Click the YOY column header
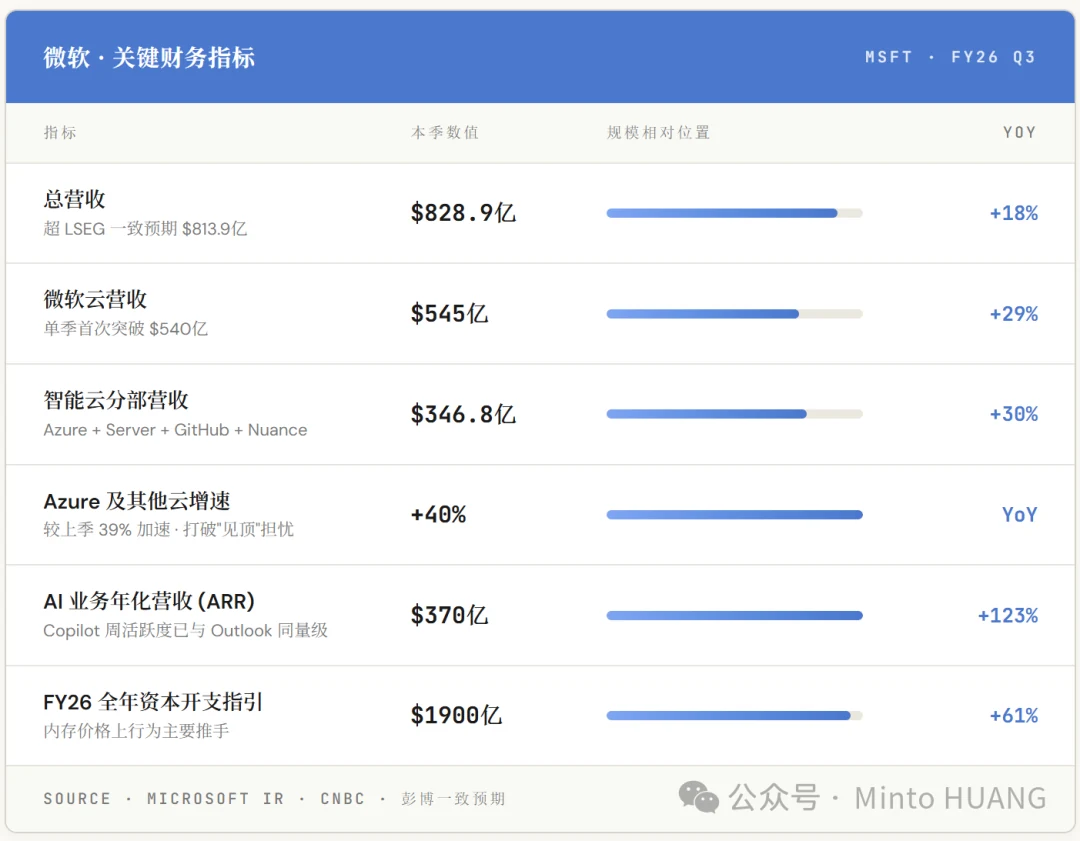1080x841 pixels. [x=1019, y=132]
